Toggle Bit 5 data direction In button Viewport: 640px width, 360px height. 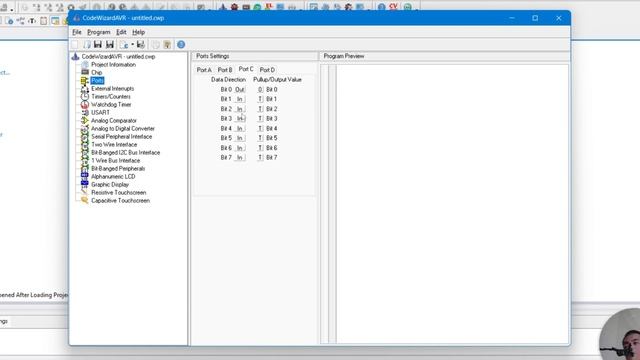tap(240, 138)
